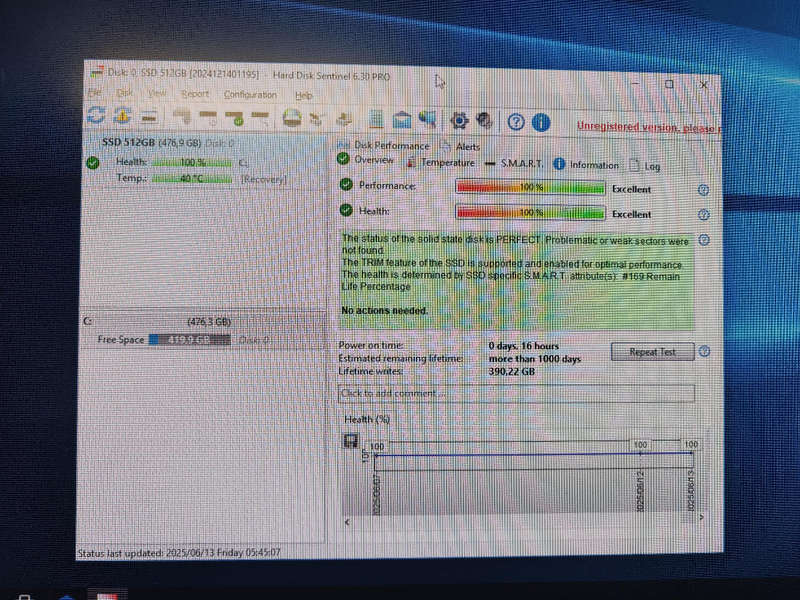Click the 'Excellent' rating next to Health
The height and width of the screenshot is (600, 800).
point(632,214)
